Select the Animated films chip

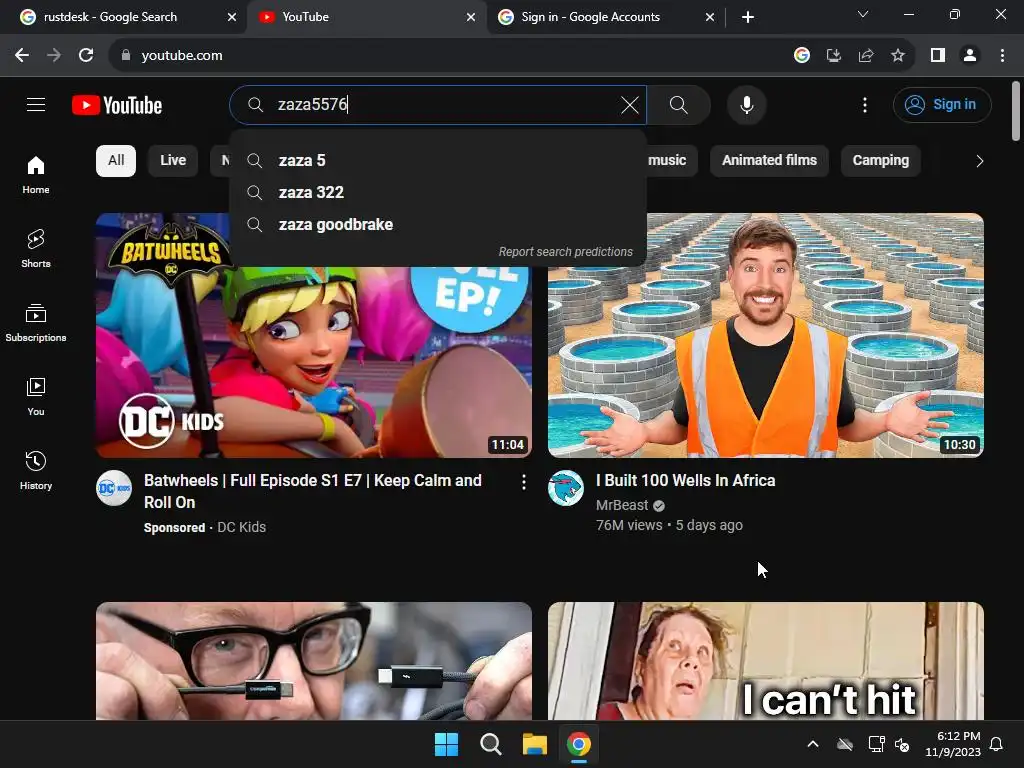coord(769,161)
